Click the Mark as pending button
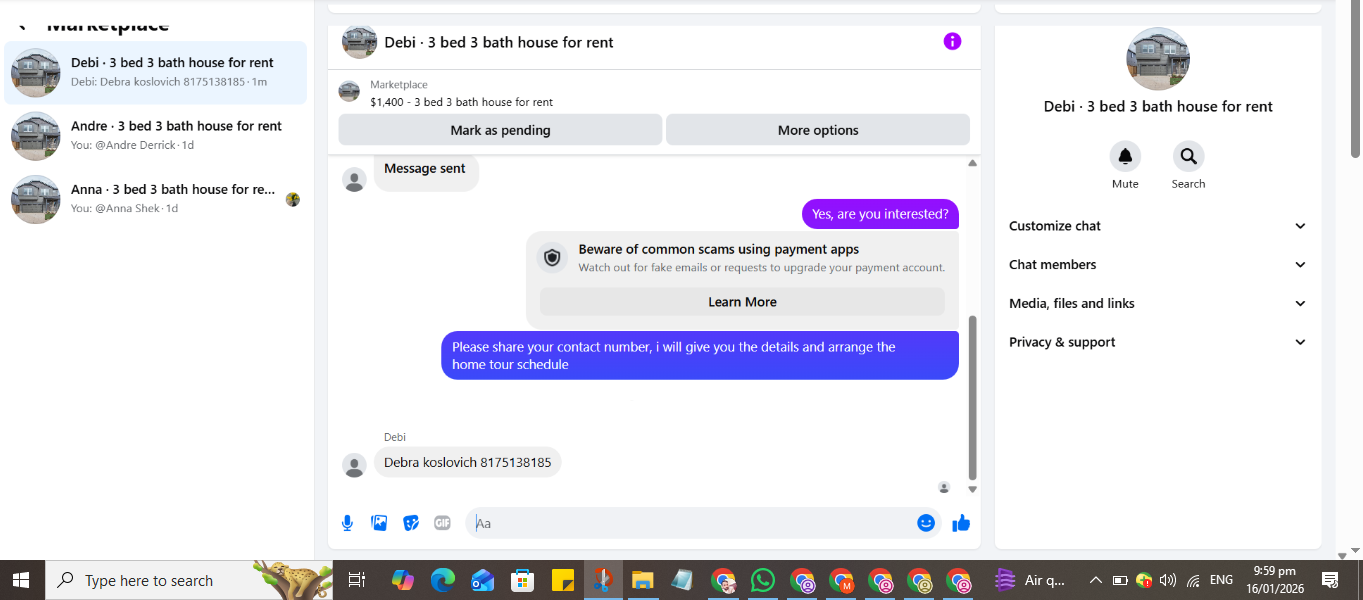 click(500, 130)
